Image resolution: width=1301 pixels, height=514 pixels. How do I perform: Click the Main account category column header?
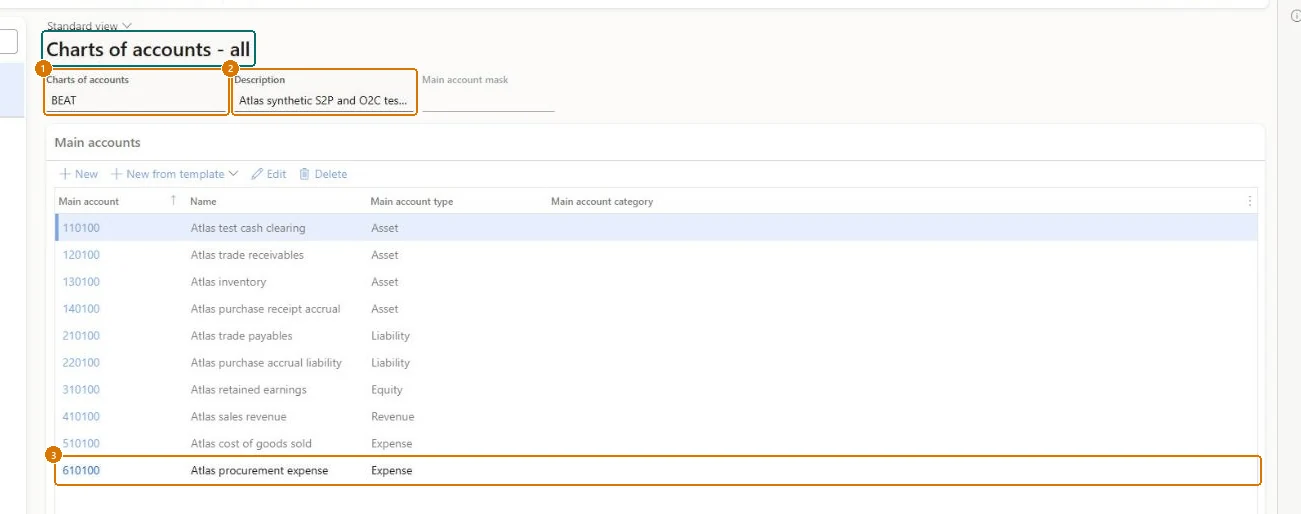tap(602, 201)
